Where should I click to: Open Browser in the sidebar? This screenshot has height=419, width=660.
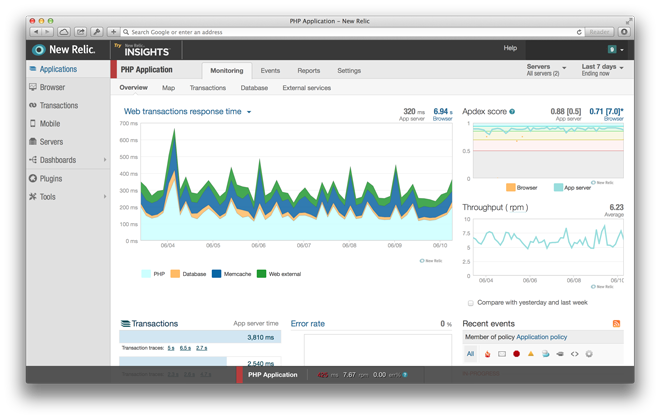tap(52, 87)
